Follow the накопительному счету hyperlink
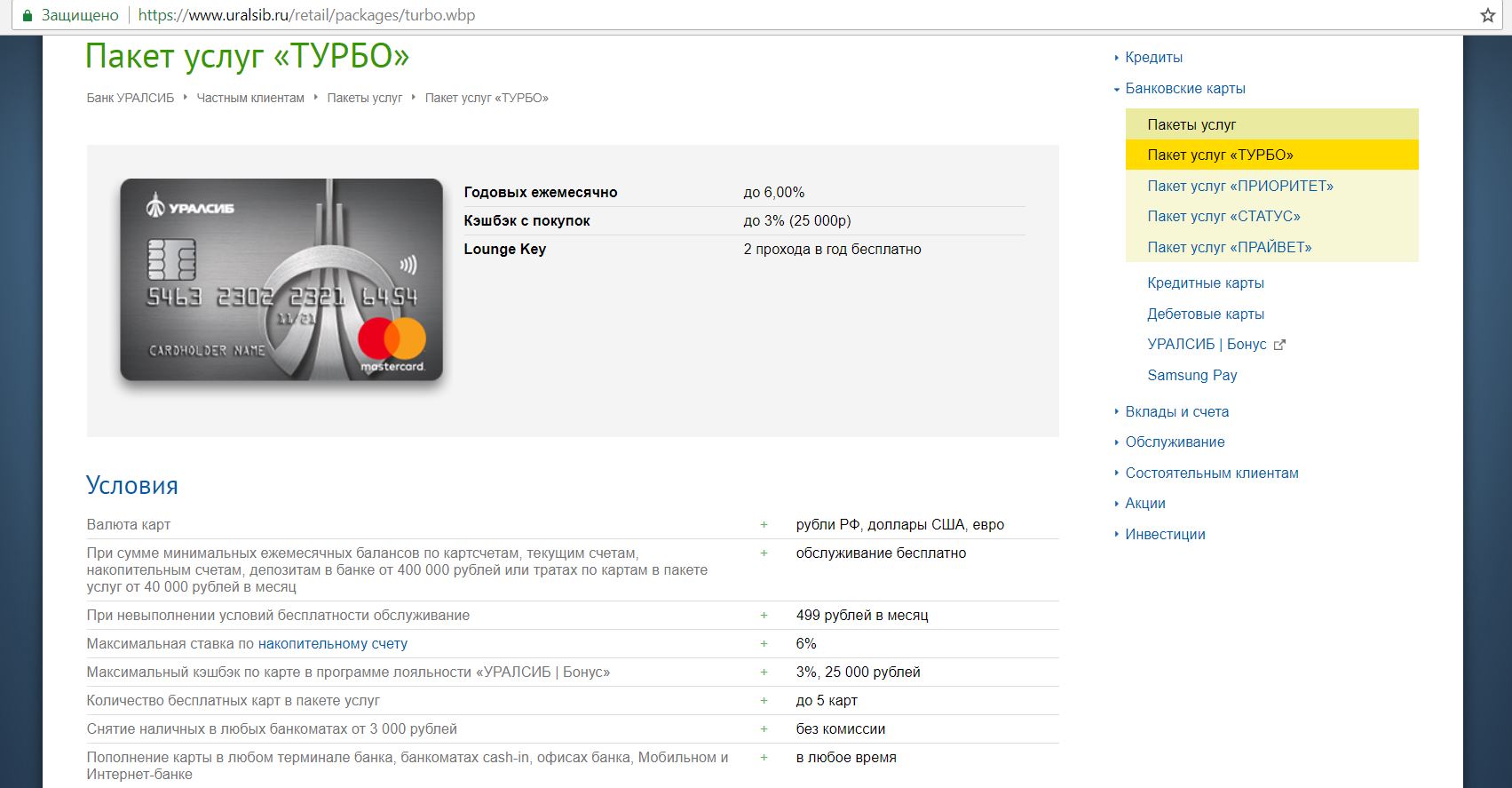The height and width of the screenshot is (788, 1512). coord(333,643)
